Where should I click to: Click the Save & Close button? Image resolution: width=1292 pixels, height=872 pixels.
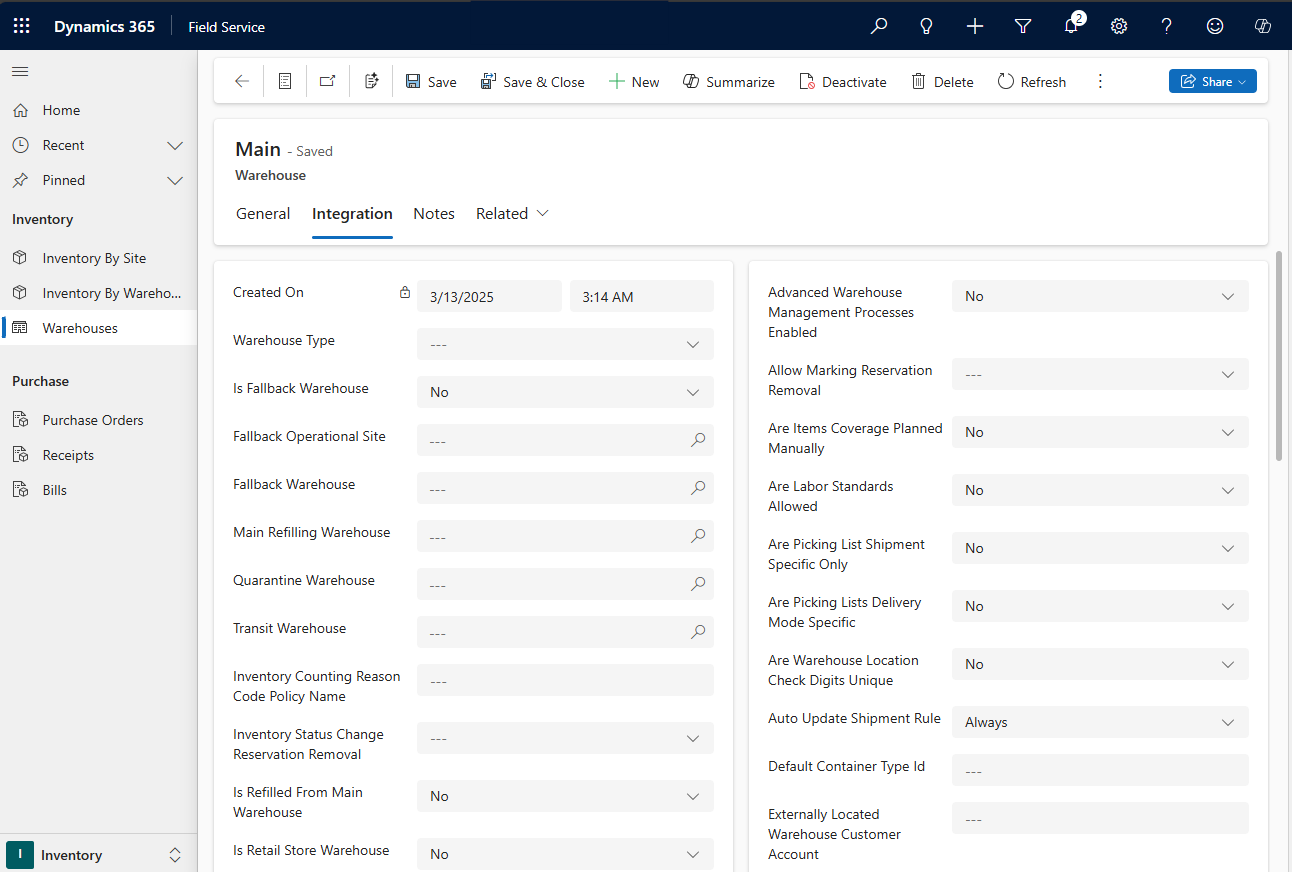pyautogui.click(x=532, y=81)
